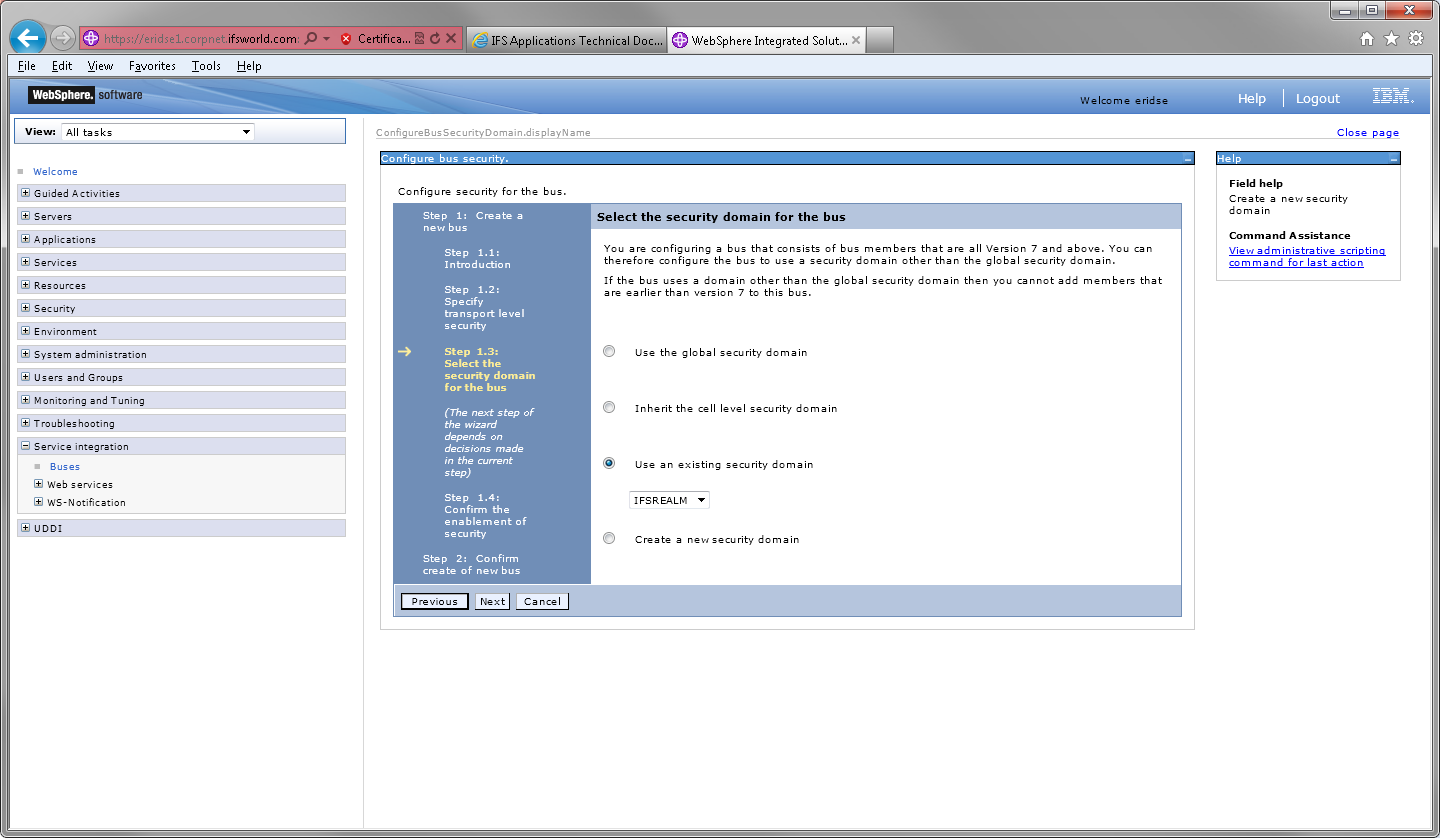Click Step 2: Confirm create of new bus
Screen dimensions: 1440x838
coord(471,565)
